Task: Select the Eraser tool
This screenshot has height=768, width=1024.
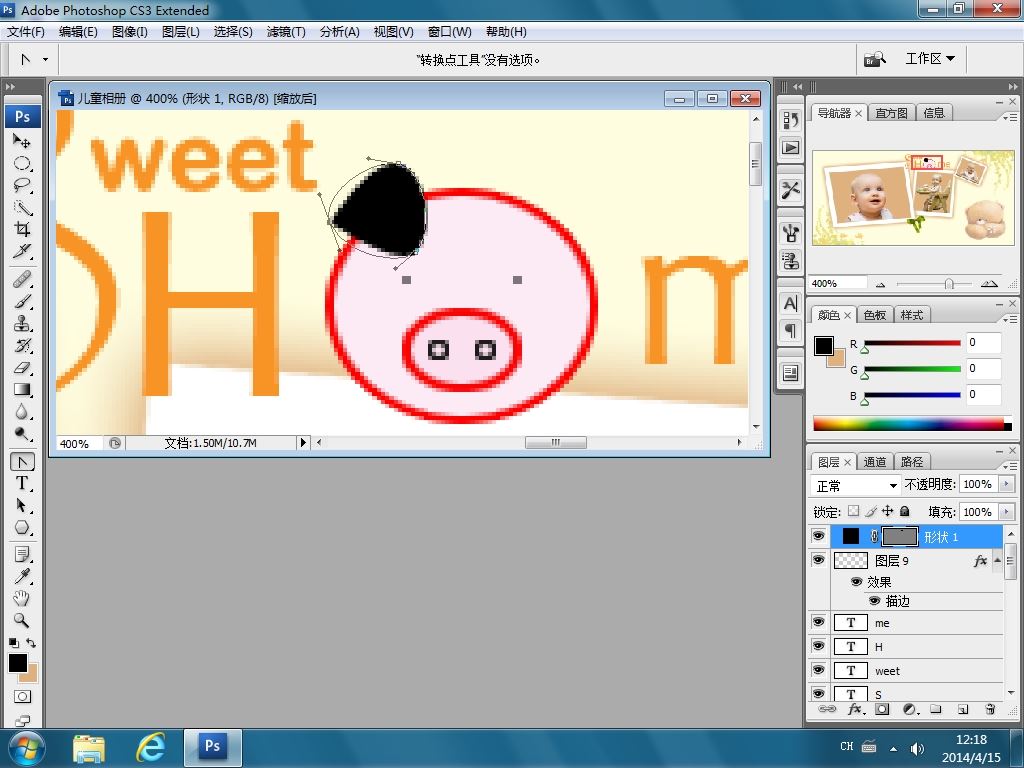Action: [22, 368]
